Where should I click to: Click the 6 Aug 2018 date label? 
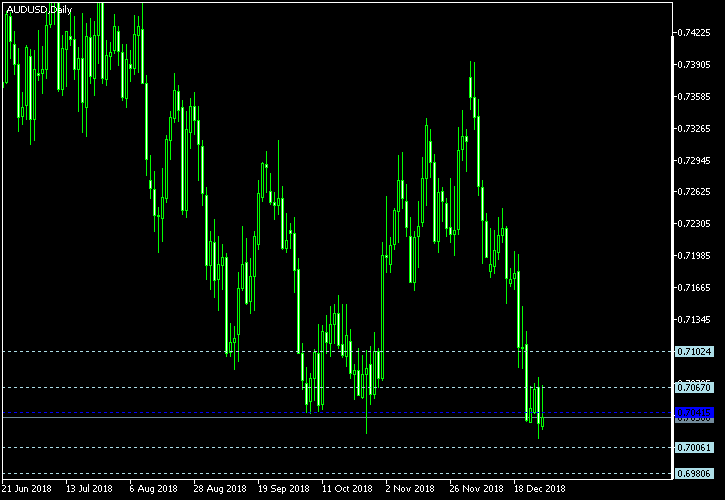point(154,488)
